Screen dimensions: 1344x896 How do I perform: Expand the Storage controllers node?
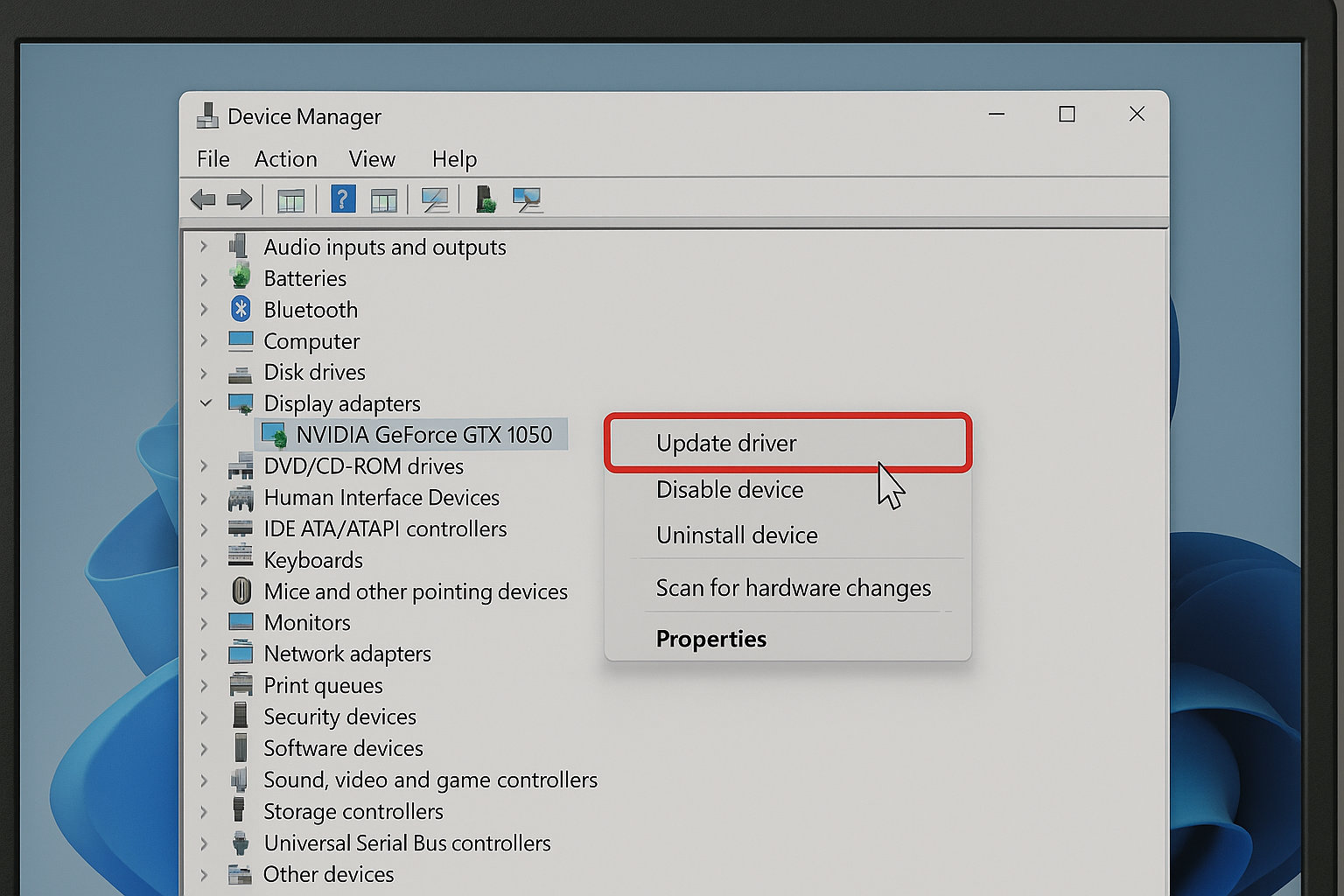204,811
